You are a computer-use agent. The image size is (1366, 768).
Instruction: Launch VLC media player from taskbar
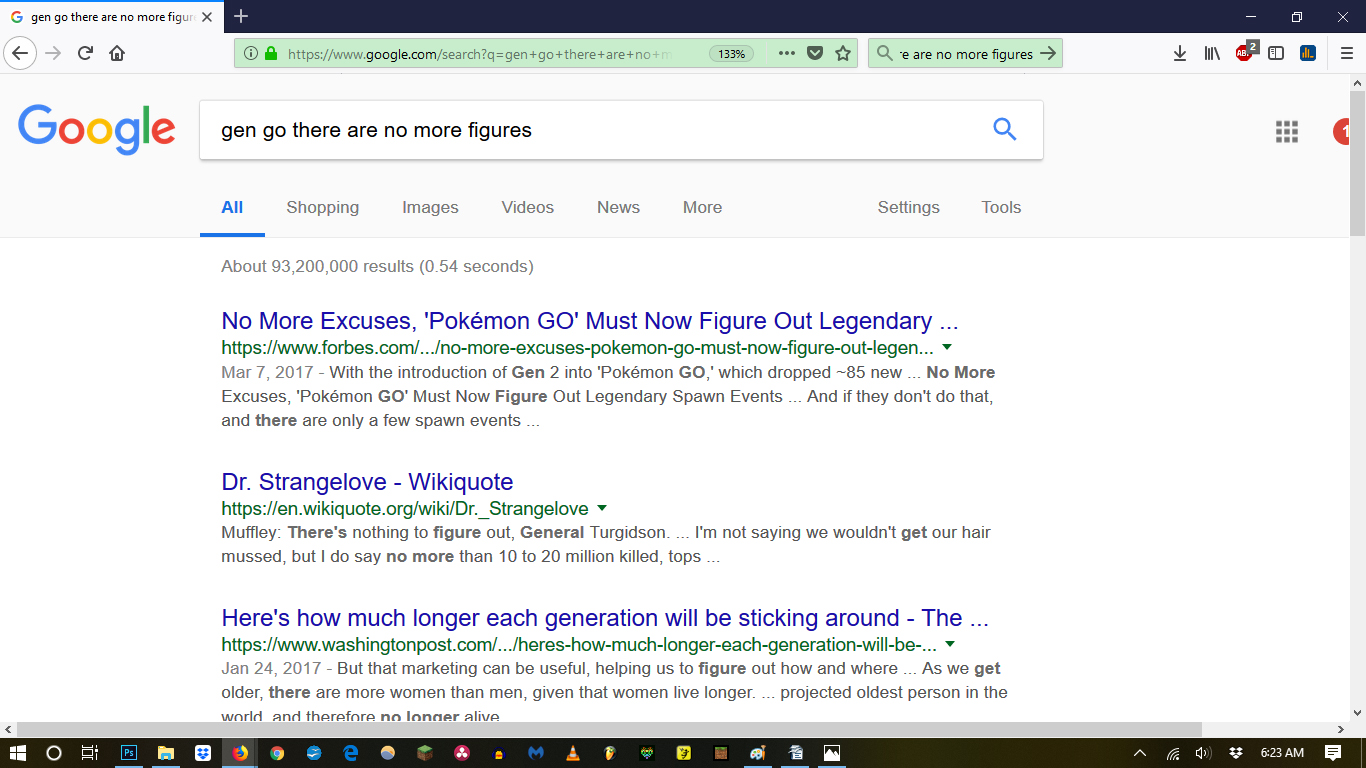coord(573,753)
